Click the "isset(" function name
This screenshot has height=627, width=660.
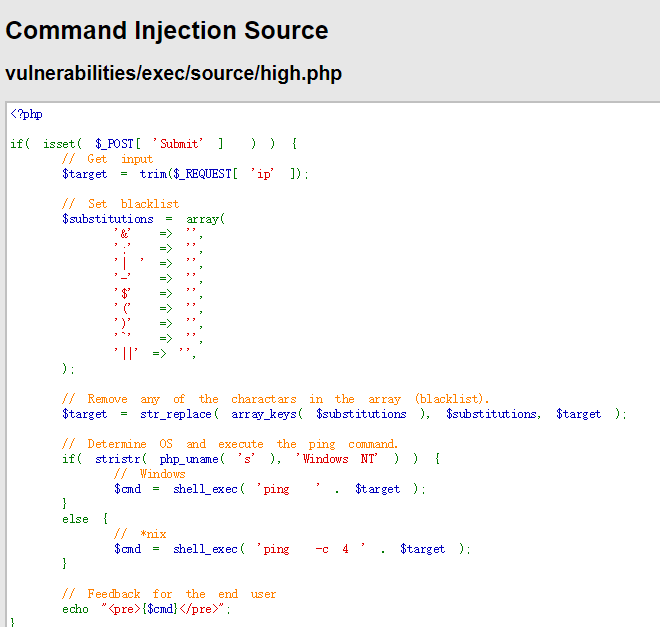(62, 144)
